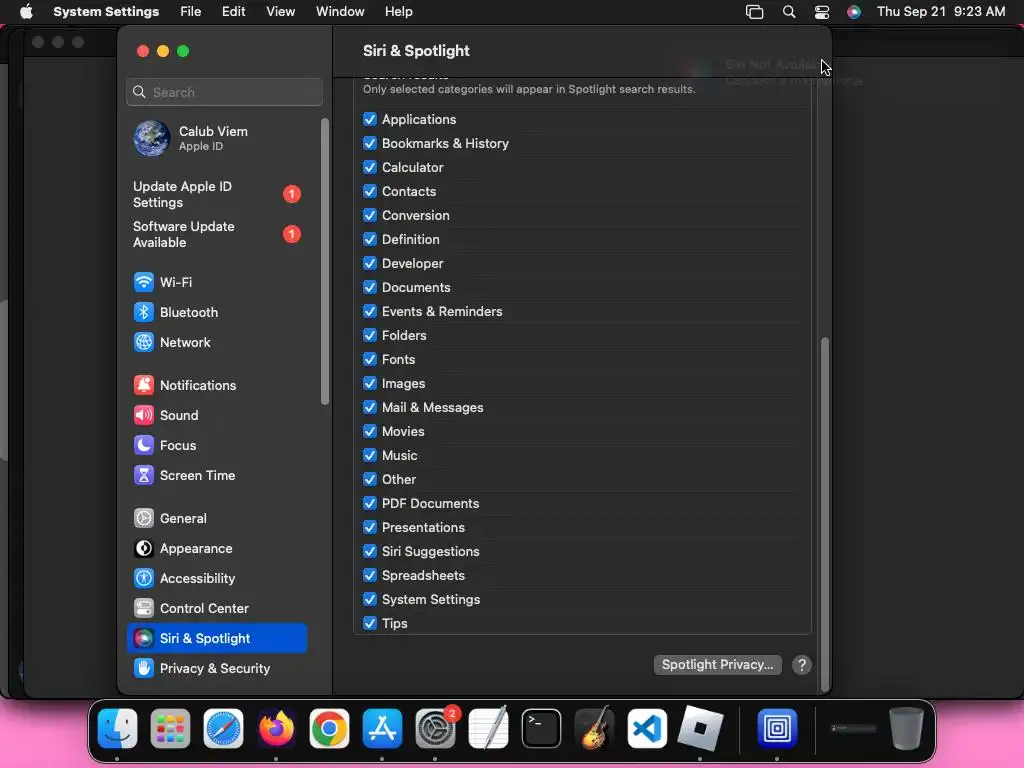Click System Settings icon in Dock
Viewport: 1024px width, 768px height.
coord(436,728)
